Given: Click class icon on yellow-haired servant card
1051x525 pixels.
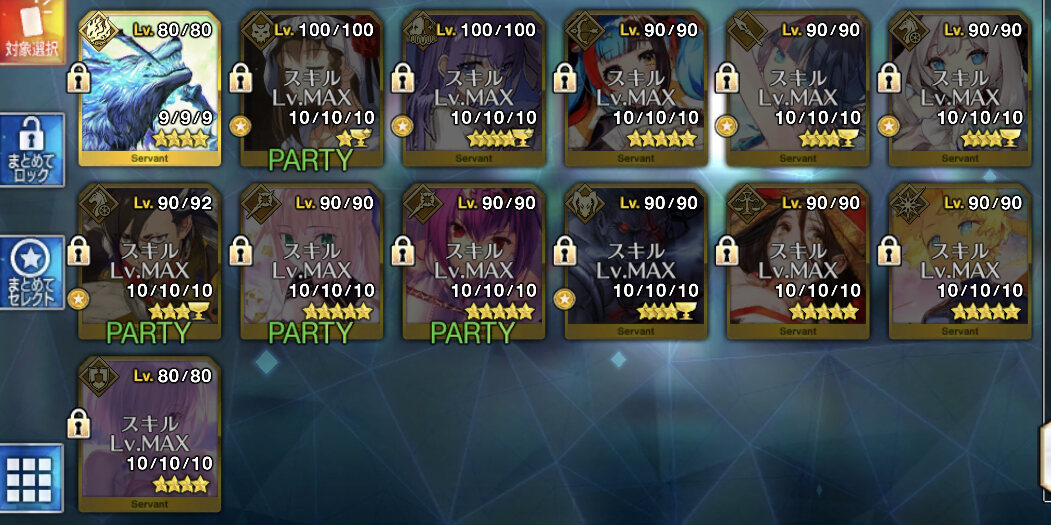Looking at the screenshot, I should point(910,204).
